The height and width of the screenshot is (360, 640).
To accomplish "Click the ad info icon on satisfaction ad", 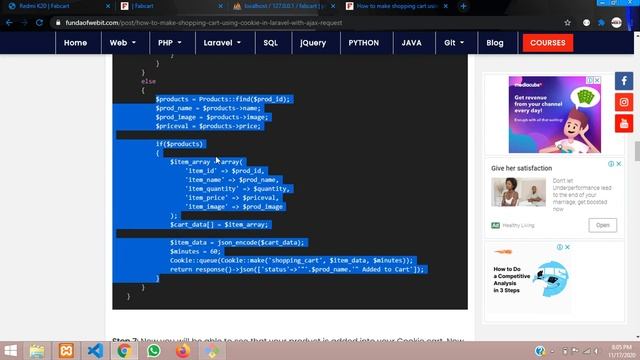I will 611,164.
